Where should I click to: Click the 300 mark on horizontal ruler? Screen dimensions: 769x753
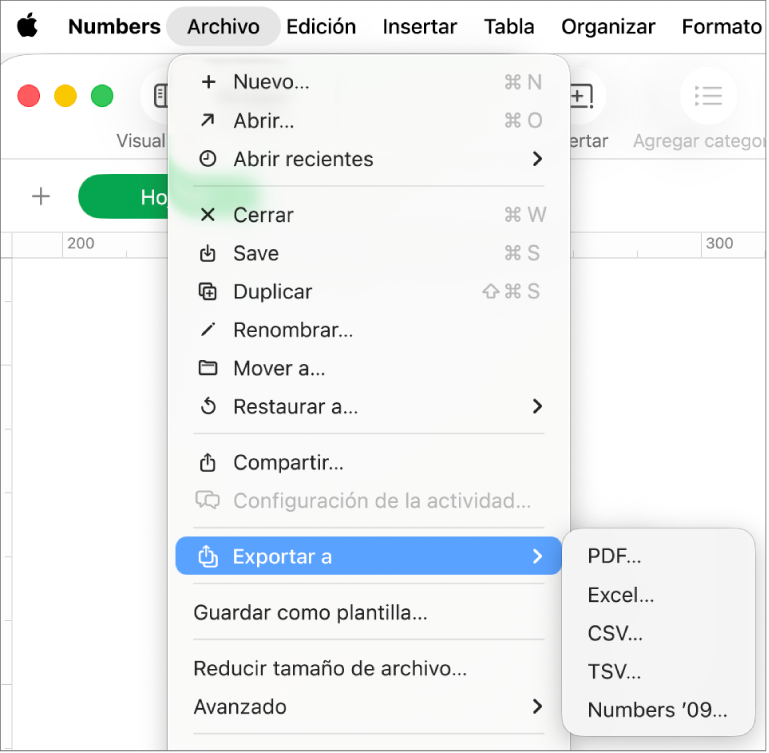pos(719,243)
